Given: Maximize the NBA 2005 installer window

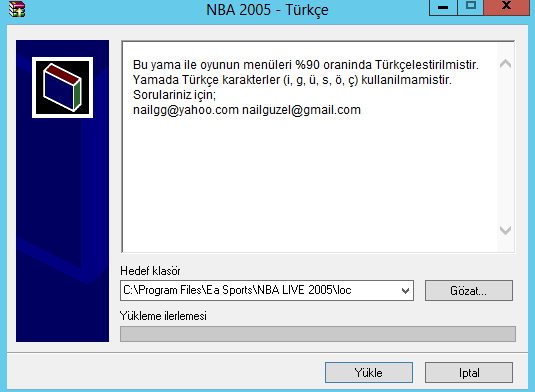Looking at the screenshot, I should tap(471, 8).
